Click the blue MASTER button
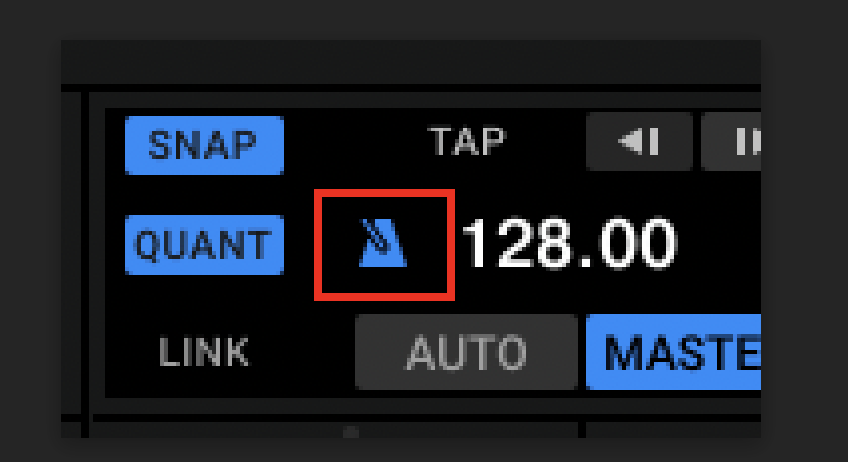This screenshot has height=462, width=848. [674, 352]
